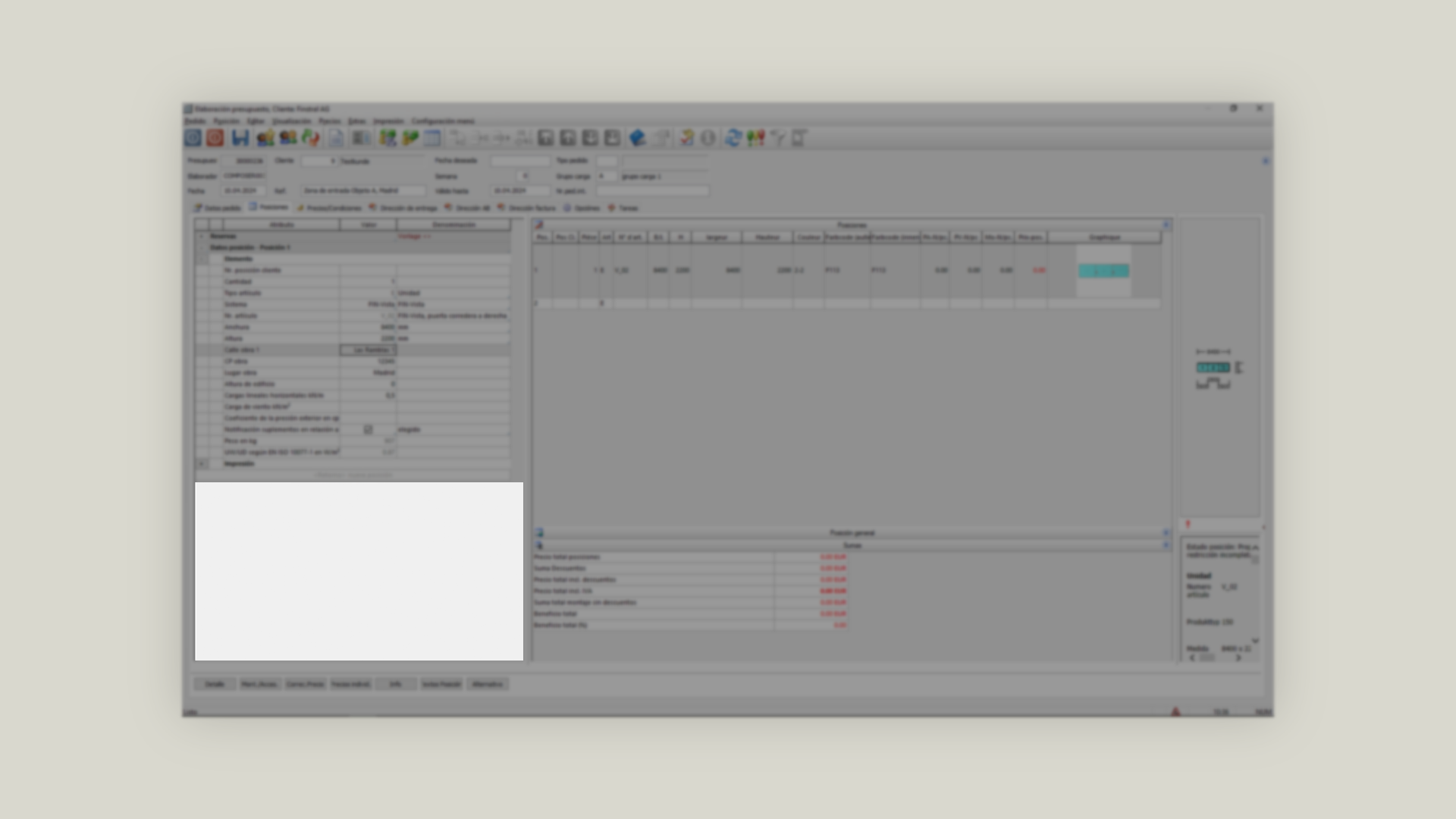
Task: Click the red warning triangle in status bar
Action: click(x=1175, y=711)
